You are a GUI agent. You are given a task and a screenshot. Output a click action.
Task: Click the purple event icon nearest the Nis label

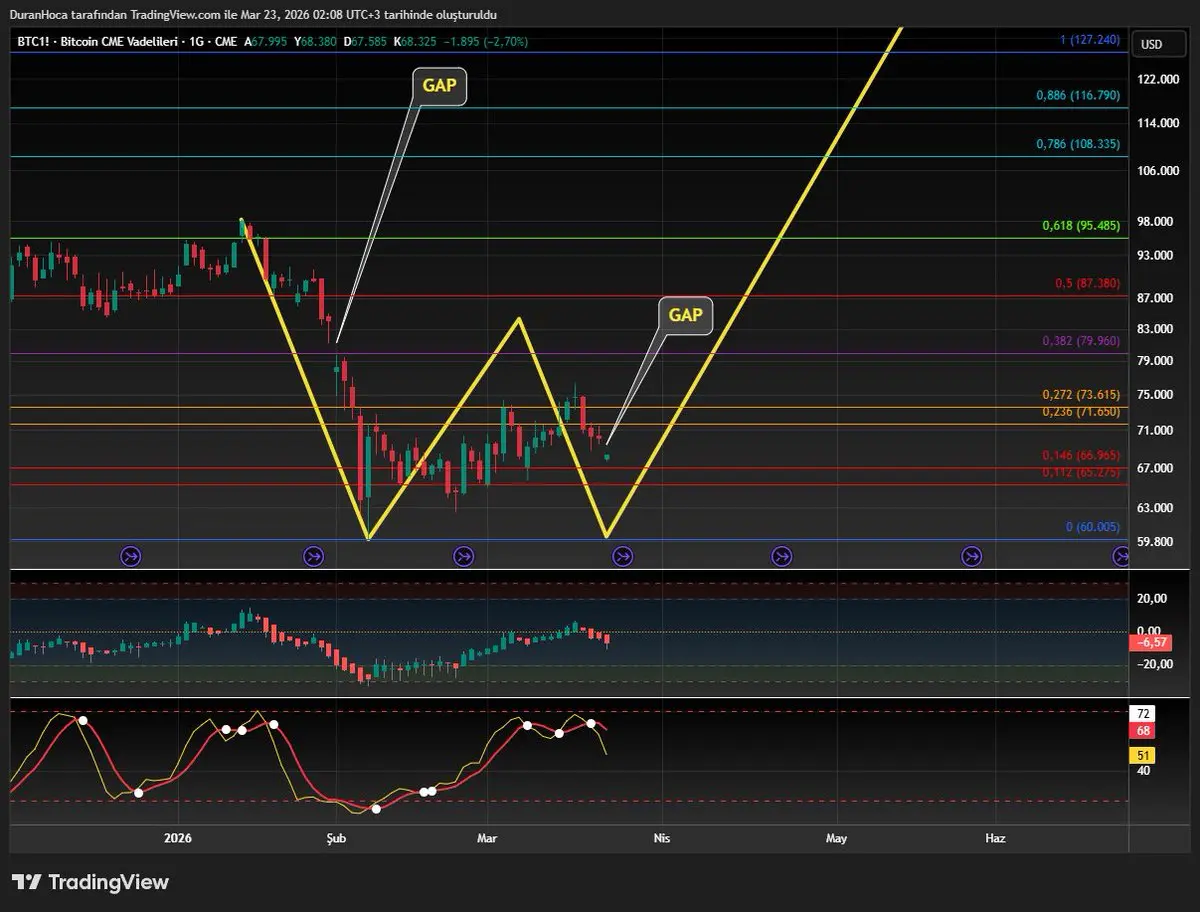tap(622, 555)
